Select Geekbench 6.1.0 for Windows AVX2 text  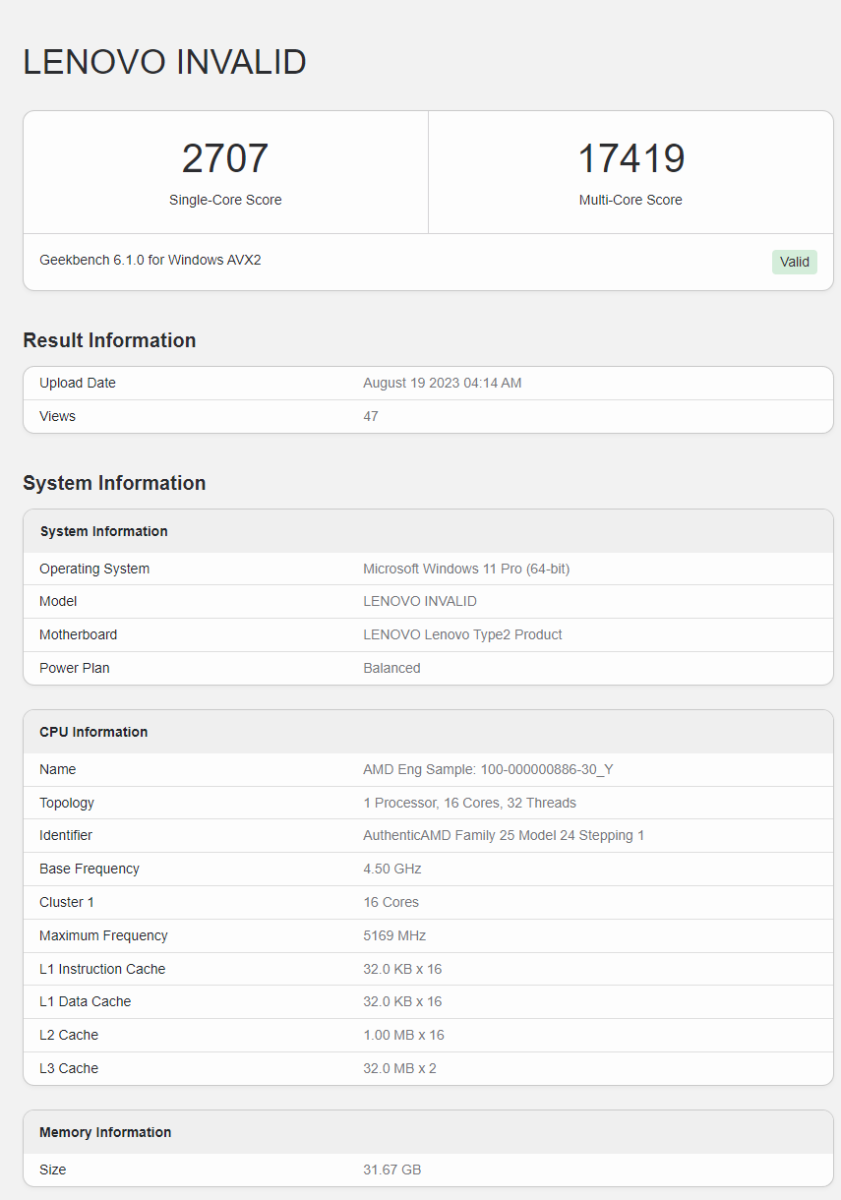[150, 260]
